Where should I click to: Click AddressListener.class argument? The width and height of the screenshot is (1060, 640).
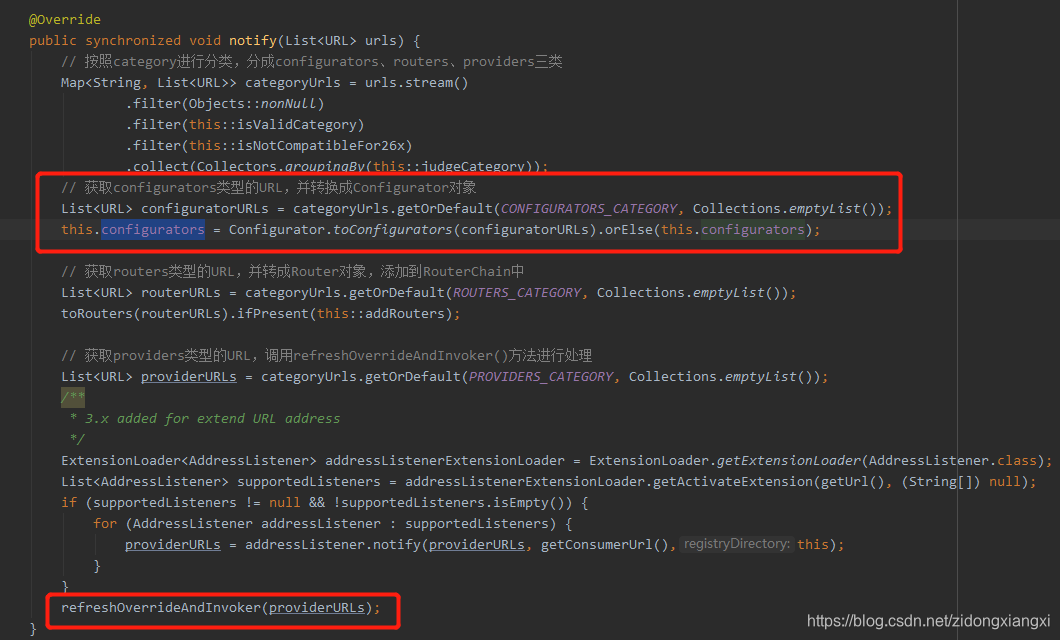[953, 460]
